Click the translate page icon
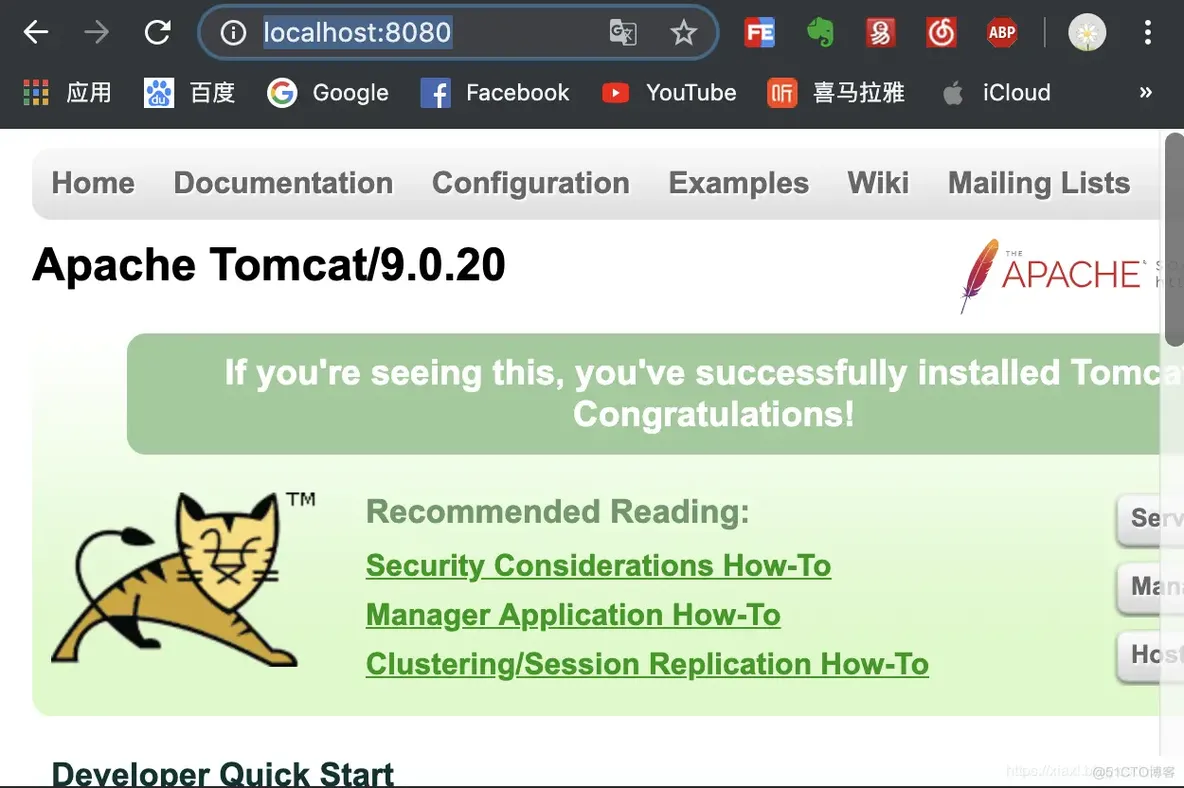This screenshot has width=1184, height=788. (623, 32)
